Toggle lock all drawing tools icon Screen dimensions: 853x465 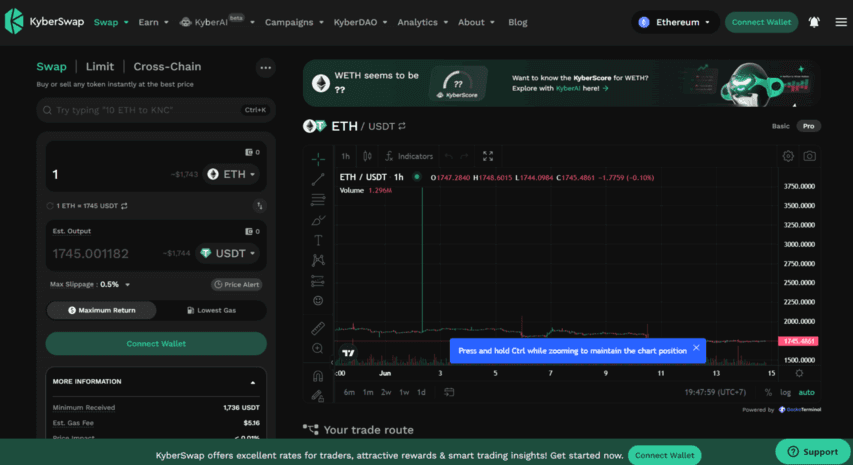coord(318,396)
